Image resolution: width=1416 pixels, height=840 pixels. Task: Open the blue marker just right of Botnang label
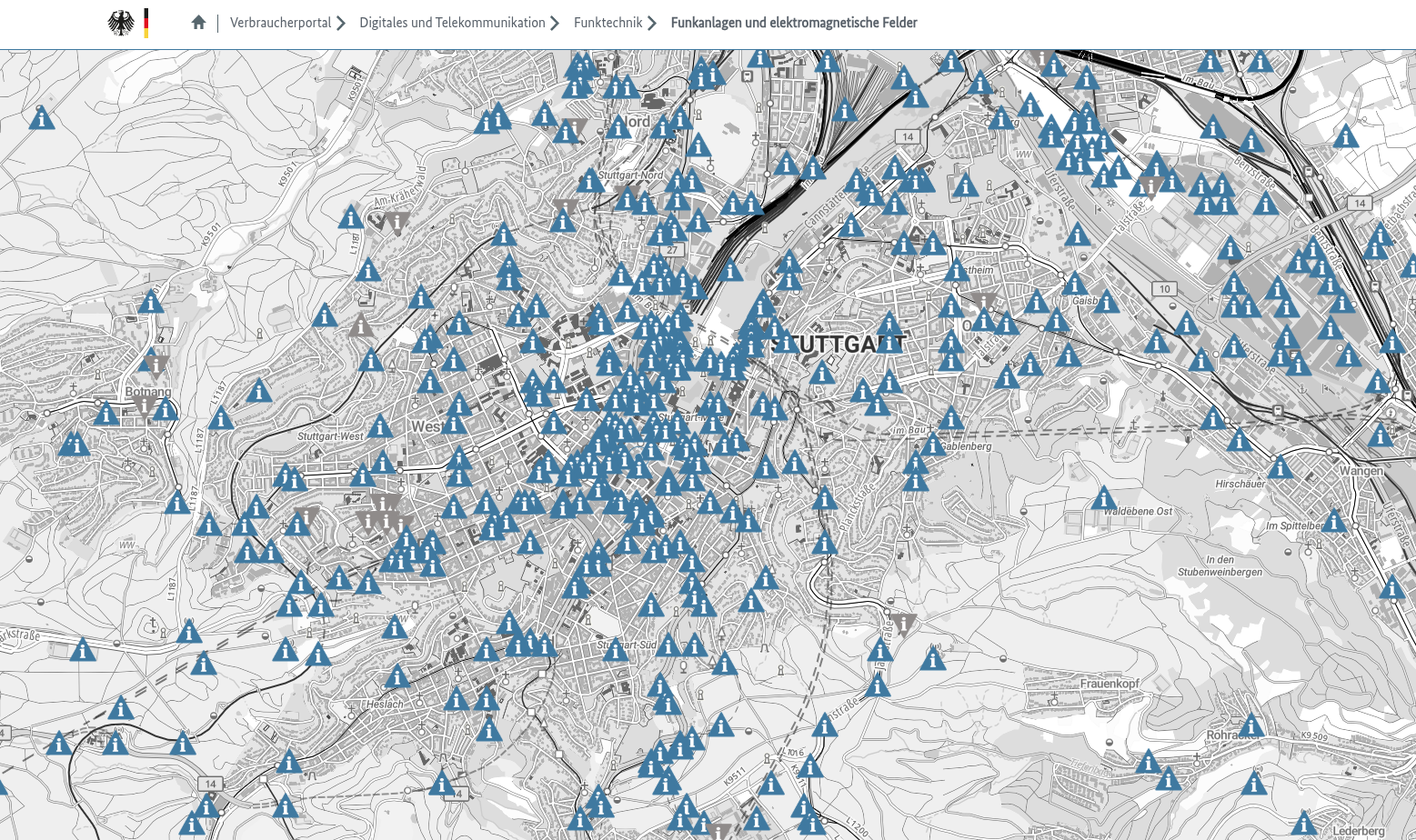coord(165,410)
